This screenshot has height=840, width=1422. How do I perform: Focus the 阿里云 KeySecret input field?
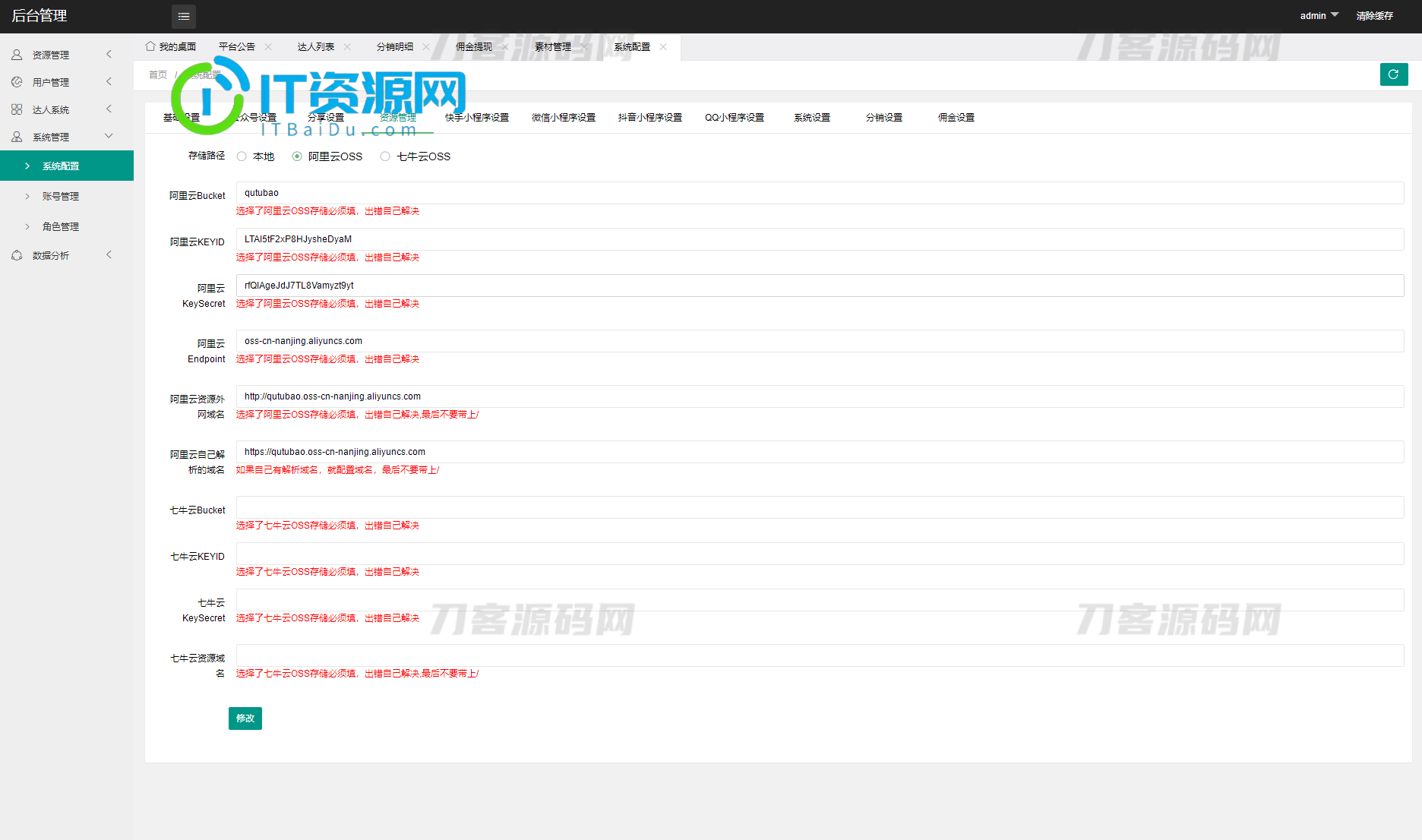point(820,286)
